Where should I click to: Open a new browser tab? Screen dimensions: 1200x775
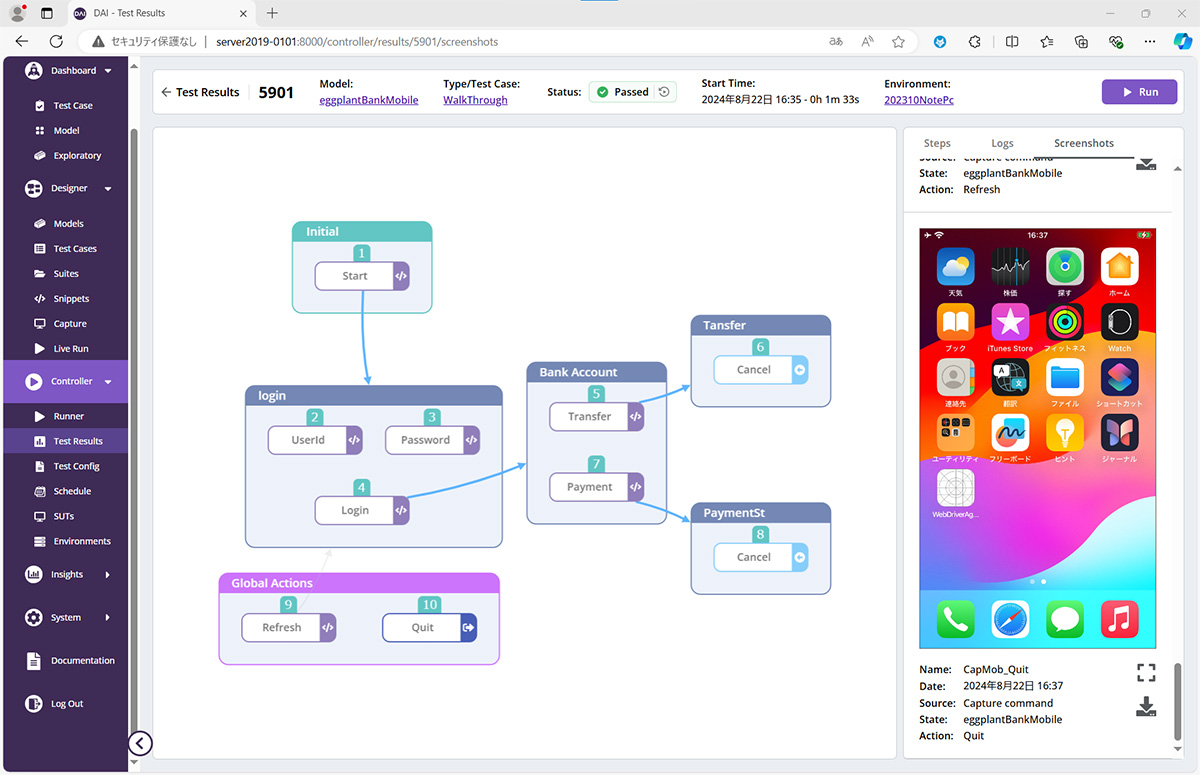[272, 13]
